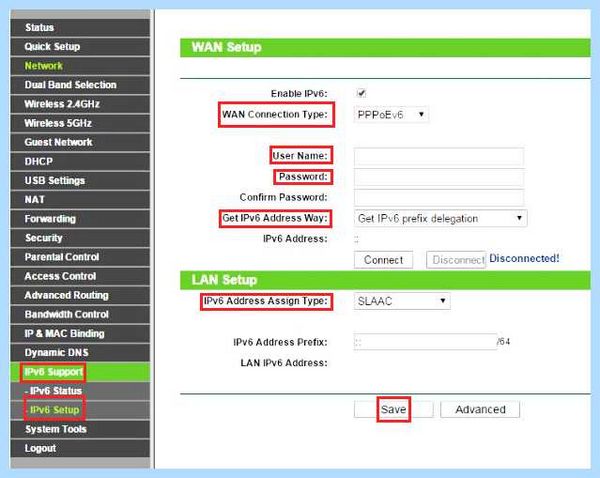Click the Disconnected! status text
Screen dimensions: 600x478
click(524, 258)
